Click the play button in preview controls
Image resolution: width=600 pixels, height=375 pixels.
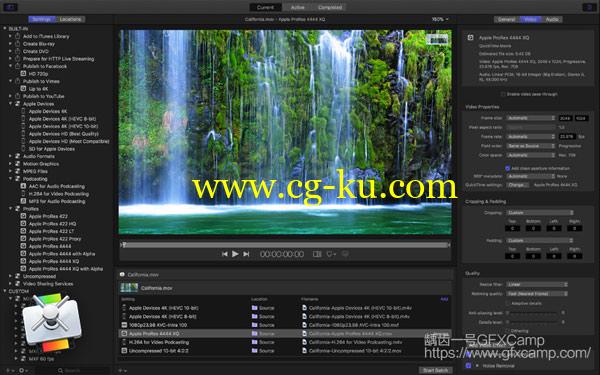(235, 254)
